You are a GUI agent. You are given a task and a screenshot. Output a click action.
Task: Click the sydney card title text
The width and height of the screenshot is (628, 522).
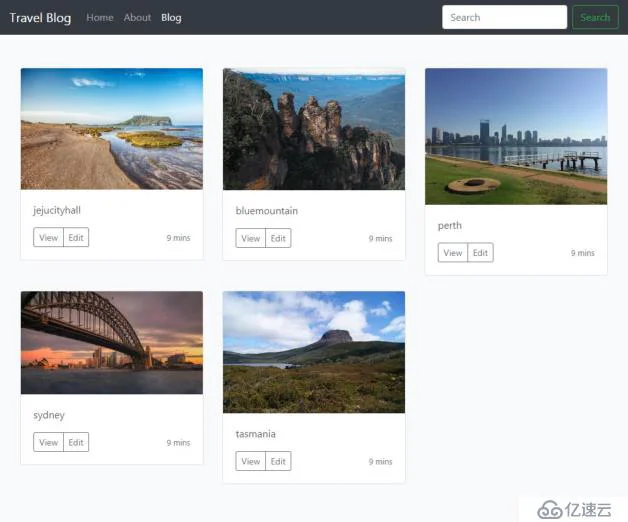[49, 415]
